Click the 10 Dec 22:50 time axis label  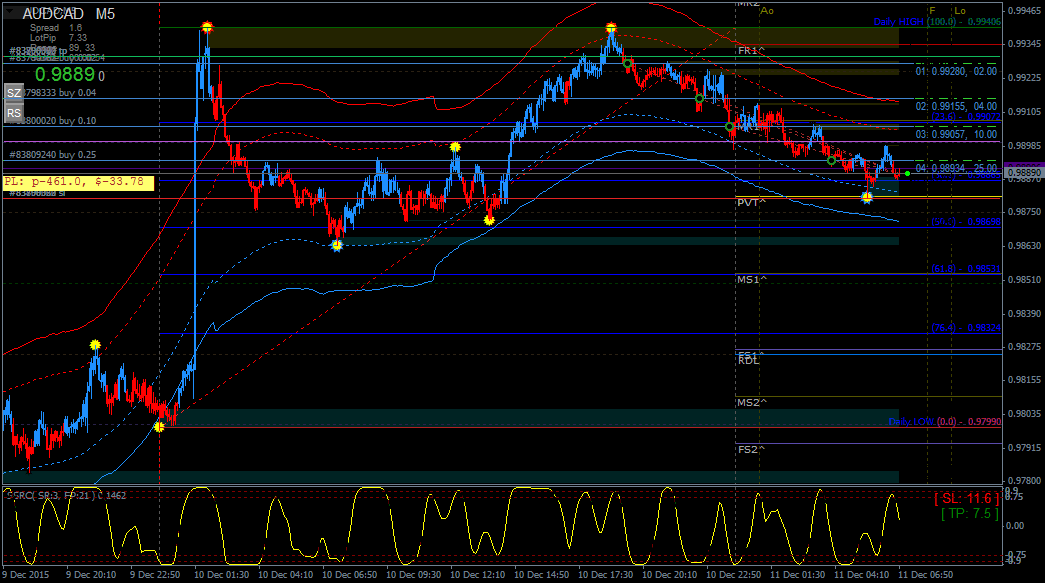click(x=733, y=574)
